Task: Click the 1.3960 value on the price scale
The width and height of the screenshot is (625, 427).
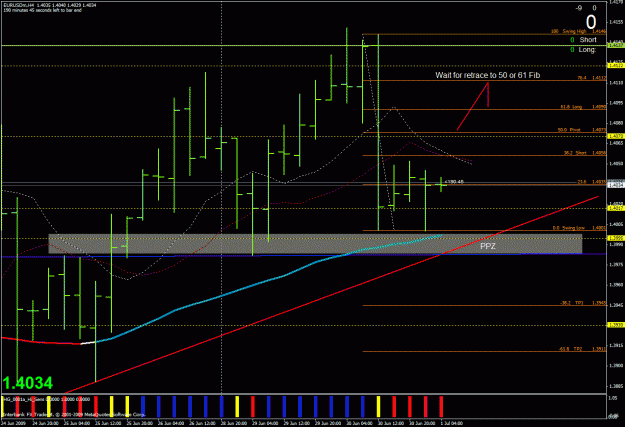Action: (x=616, y=285)
